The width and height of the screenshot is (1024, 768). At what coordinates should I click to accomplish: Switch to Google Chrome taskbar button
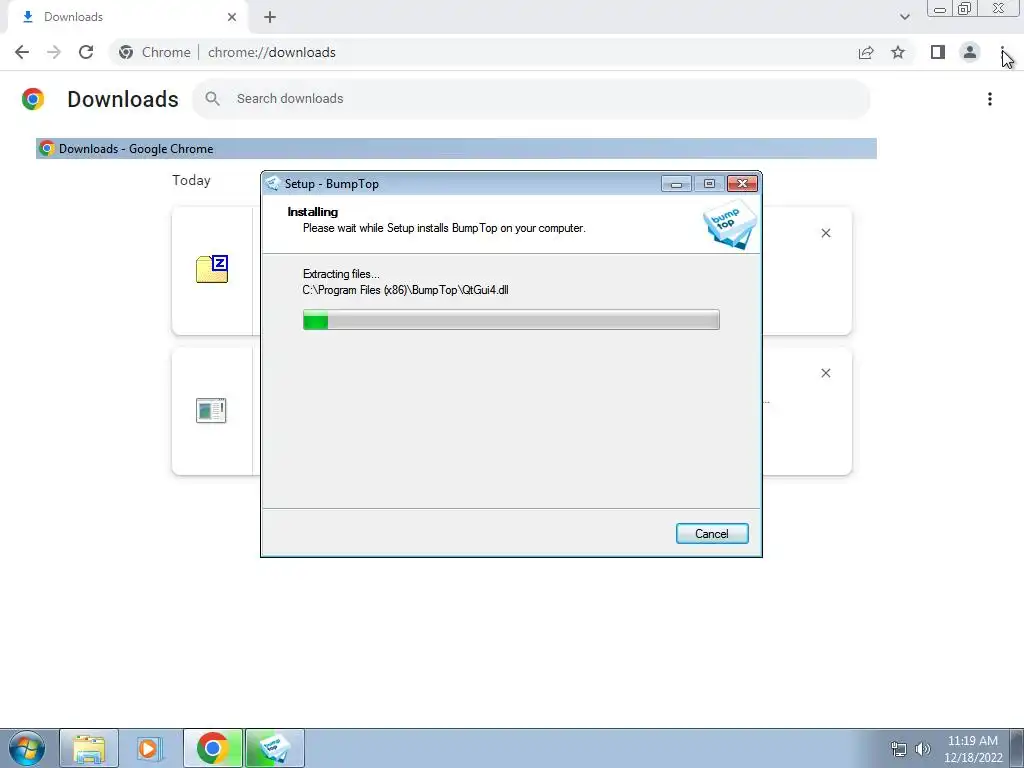point(213,748)
